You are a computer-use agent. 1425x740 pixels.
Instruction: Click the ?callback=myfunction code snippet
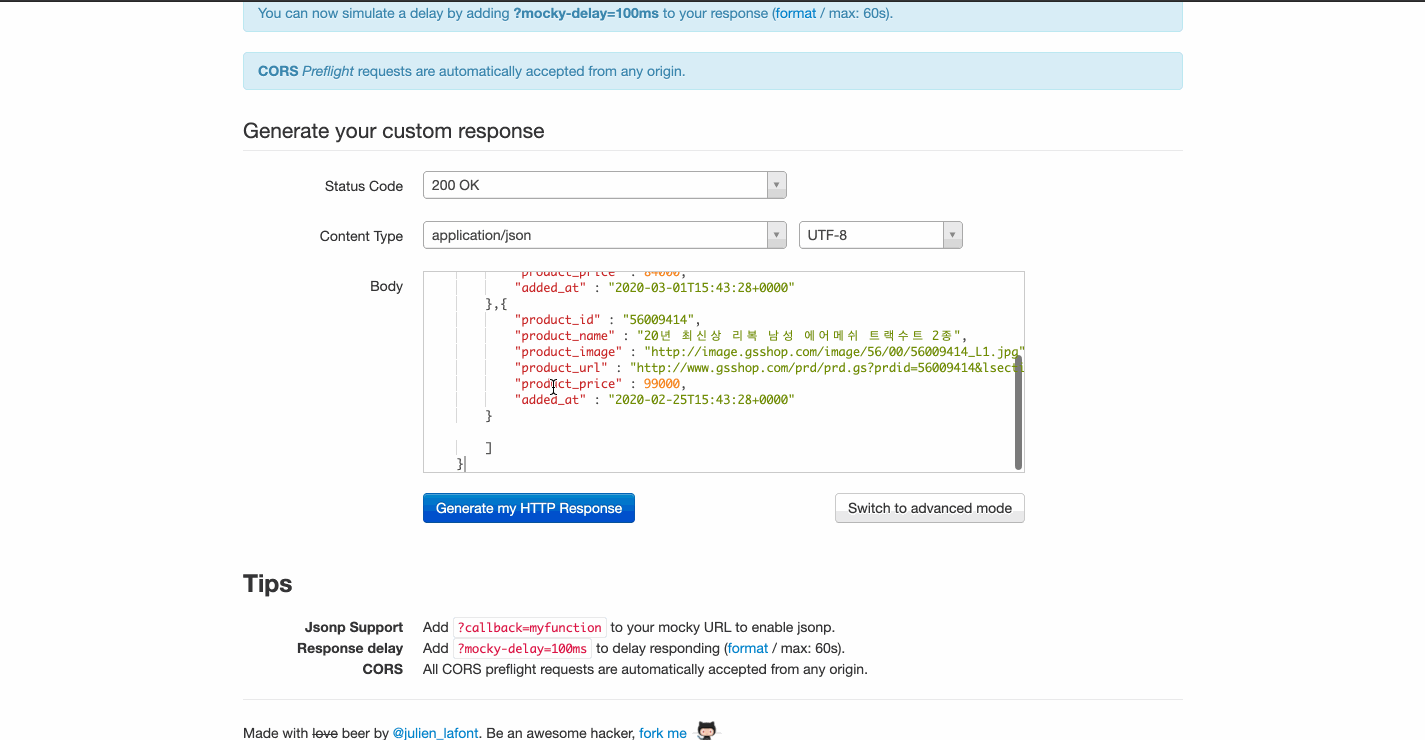529,627
